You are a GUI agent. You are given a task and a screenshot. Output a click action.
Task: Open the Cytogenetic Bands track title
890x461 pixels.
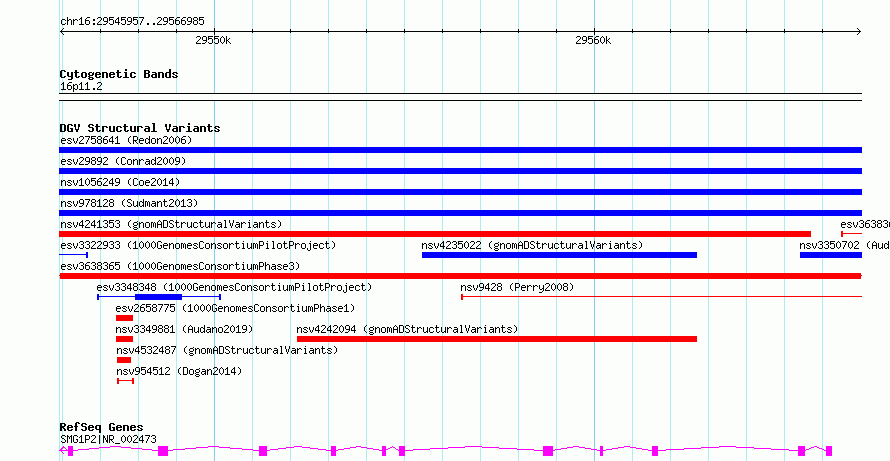pos(119,74)
